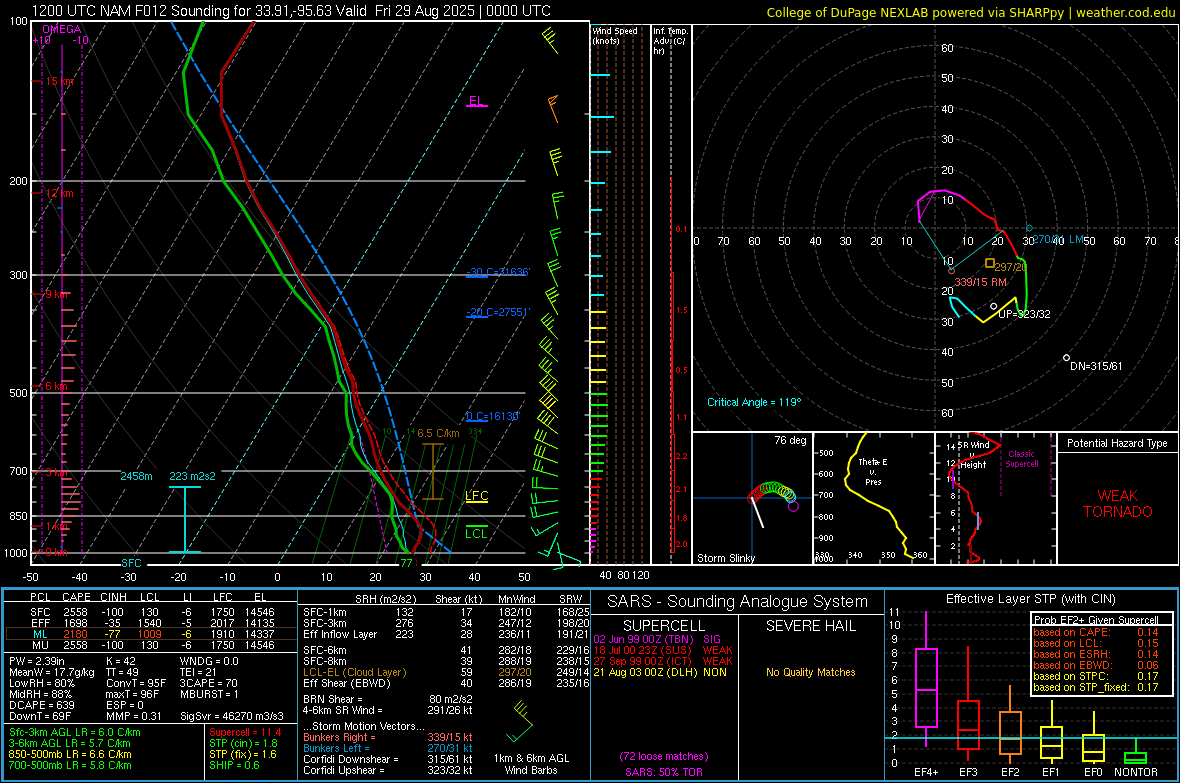Screen dimensions: 1180x783
Task: Click the 18 Jul 00 23Z (SUS) WEAK analogue
Action: click(x=663, y=650)
